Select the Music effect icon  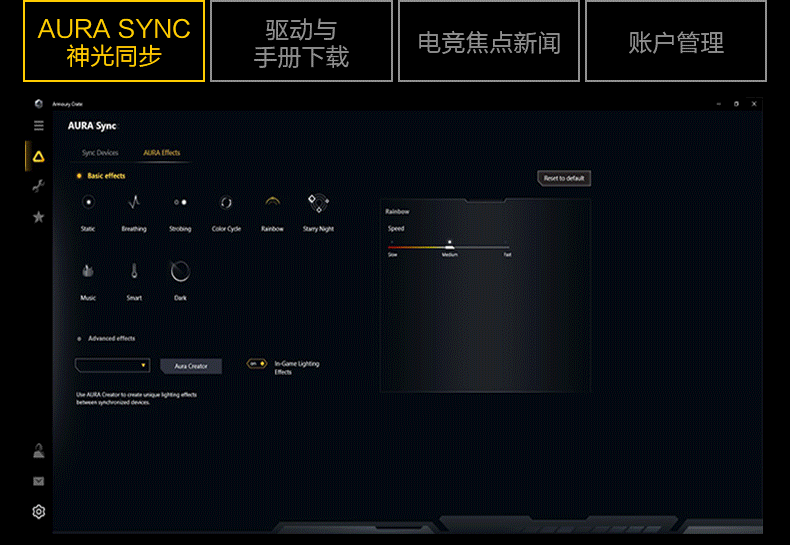88,271
